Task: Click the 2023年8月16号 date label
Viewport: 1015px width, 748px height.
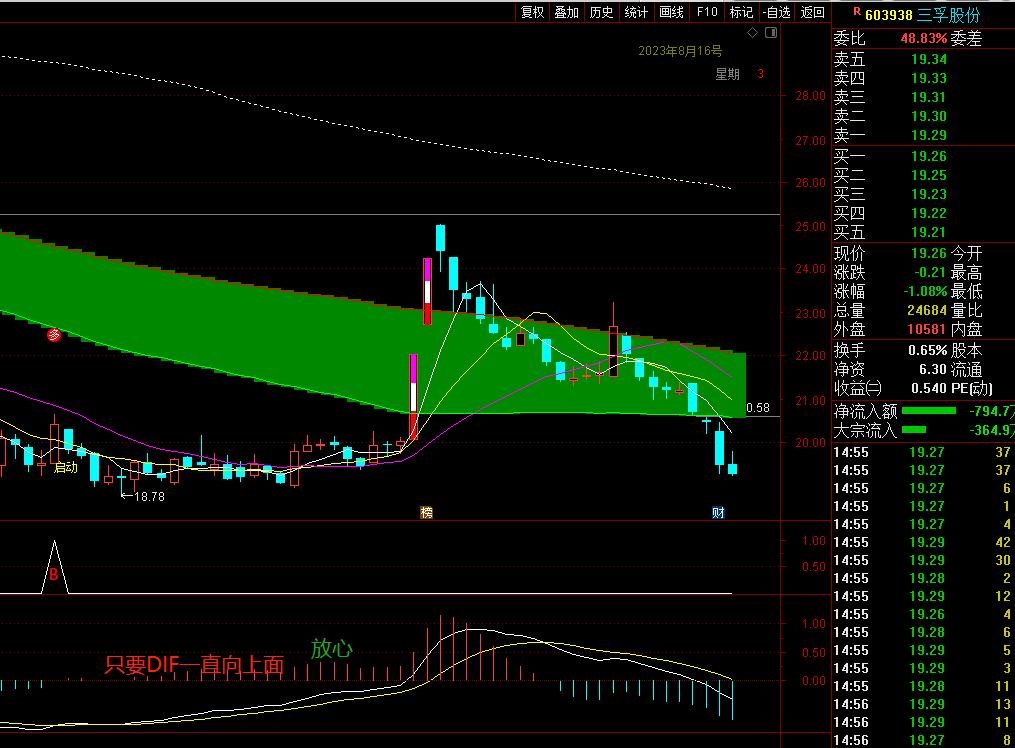Action: pos(680,50)
